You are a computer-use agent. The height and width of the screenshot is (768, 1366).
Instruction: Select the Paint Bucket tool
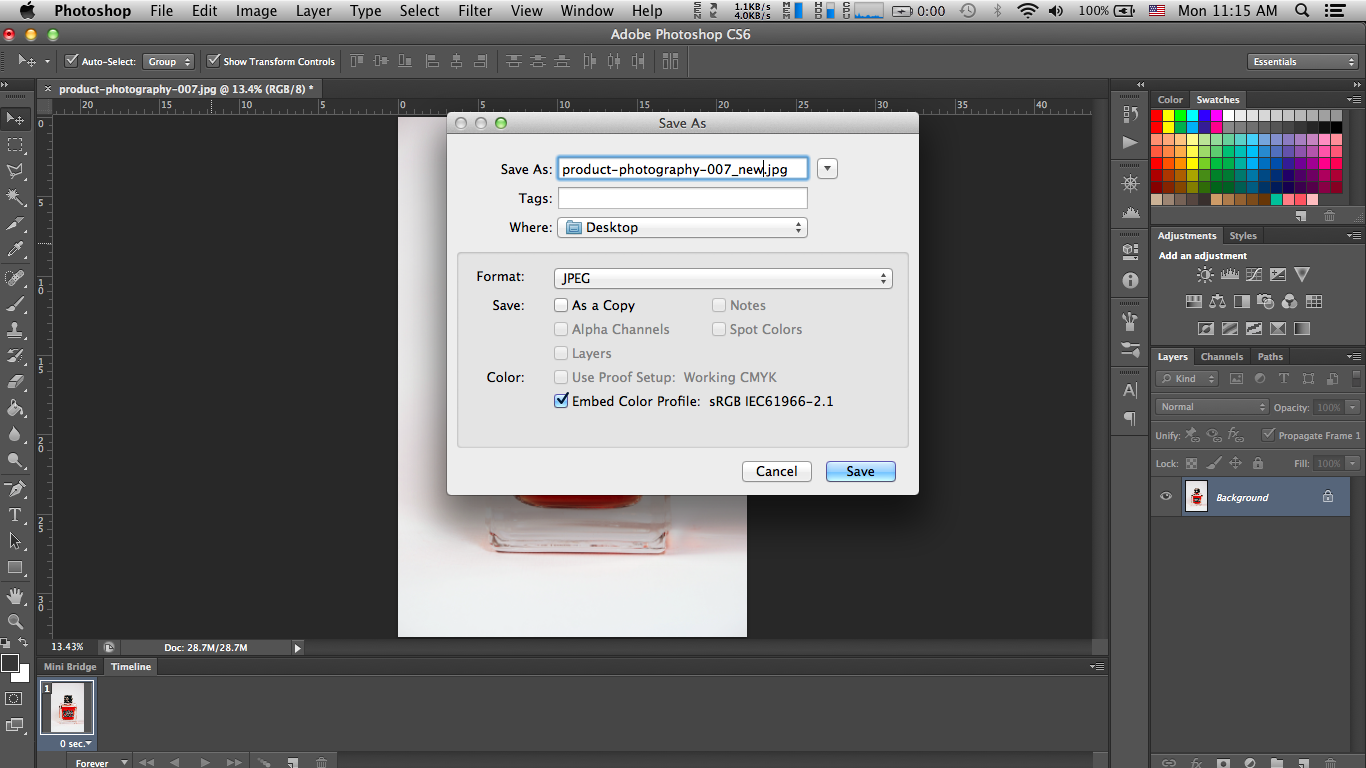(15, 408)
